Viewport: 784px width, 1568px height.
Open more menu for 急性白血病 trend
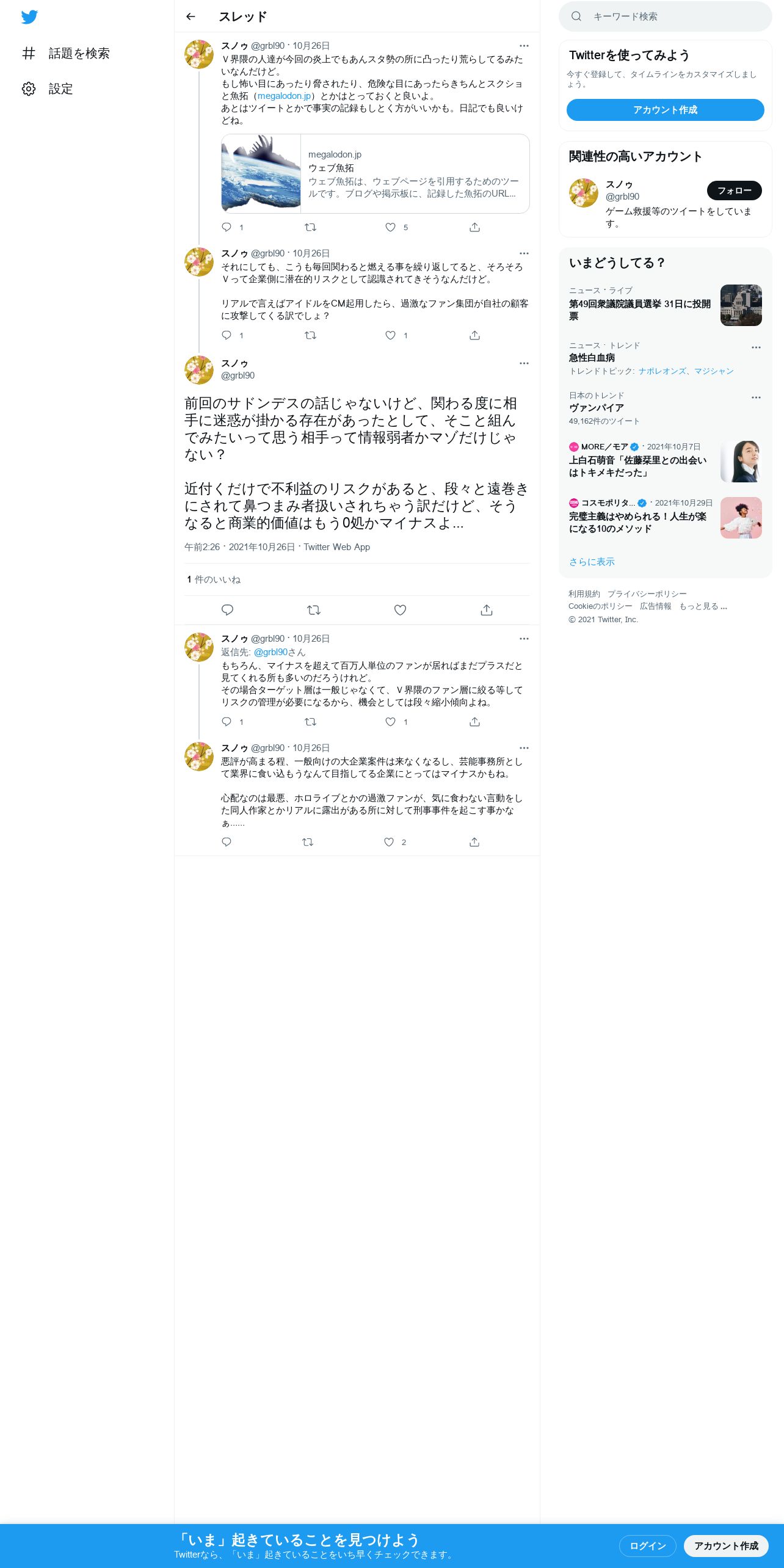[756, 347]
